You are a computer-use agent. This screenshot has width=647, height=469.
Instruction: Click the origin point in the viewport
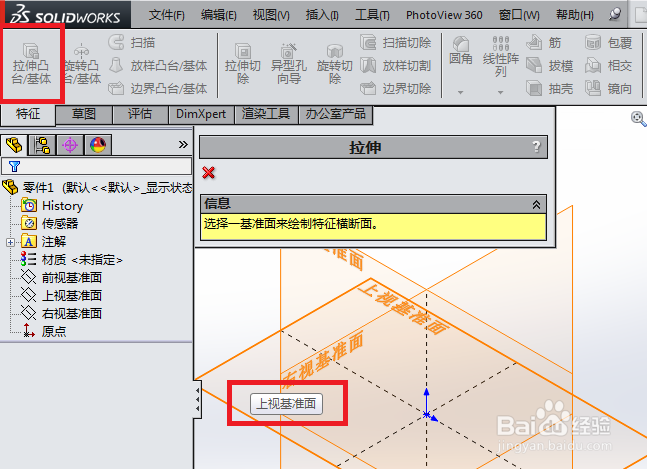click(x=427, y=414)
